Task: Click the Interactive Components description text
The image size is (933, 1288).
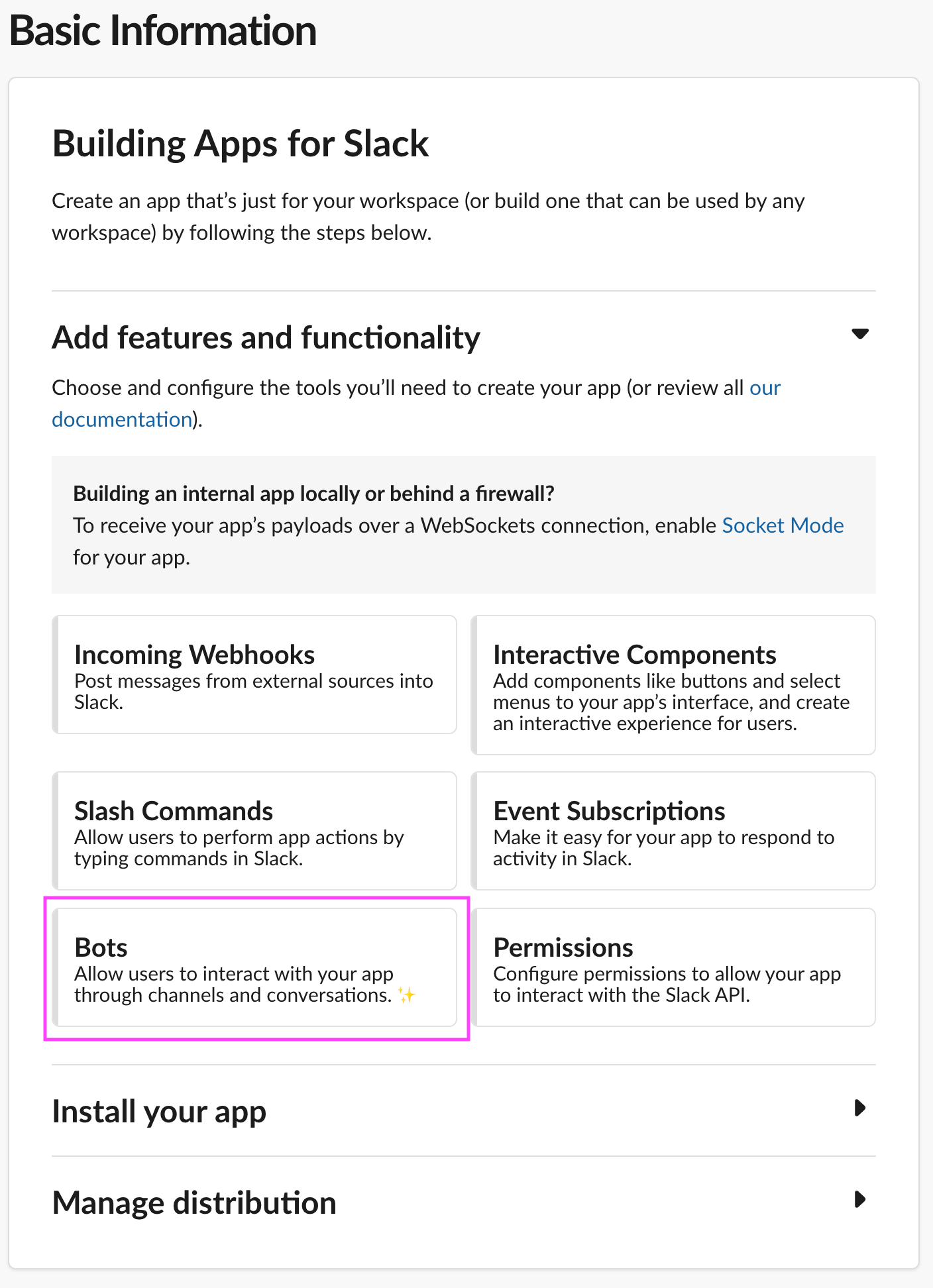Action: click(671, 702)
